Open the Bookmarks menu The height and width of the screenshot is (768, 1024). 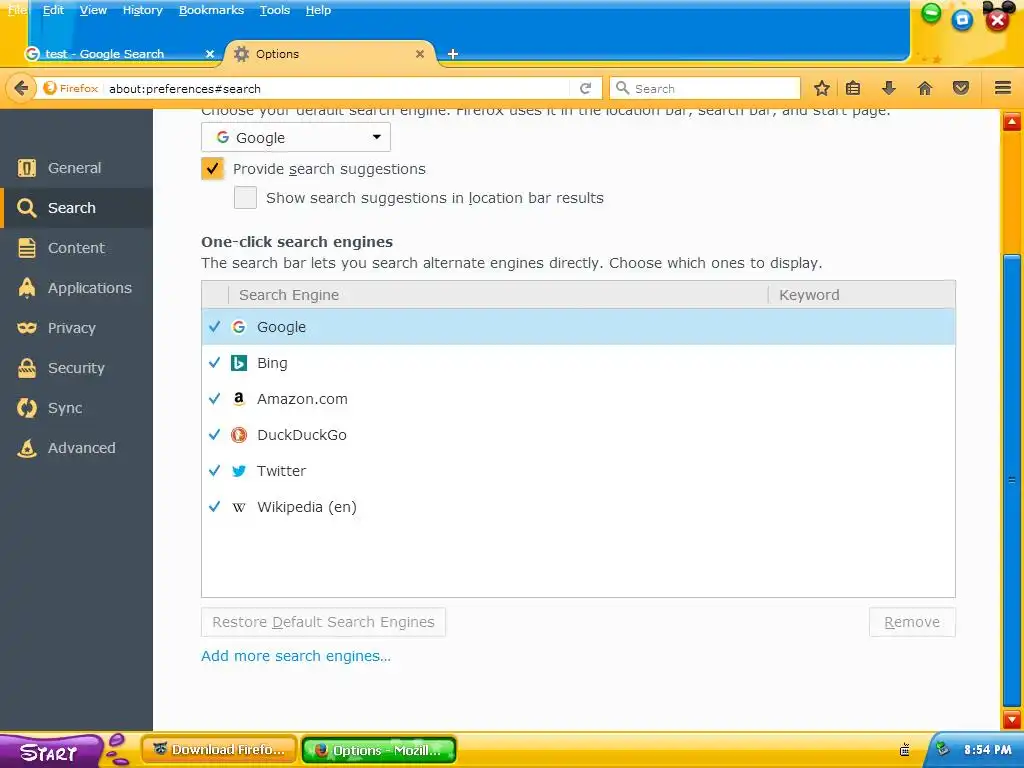click(x=211, y=10)
